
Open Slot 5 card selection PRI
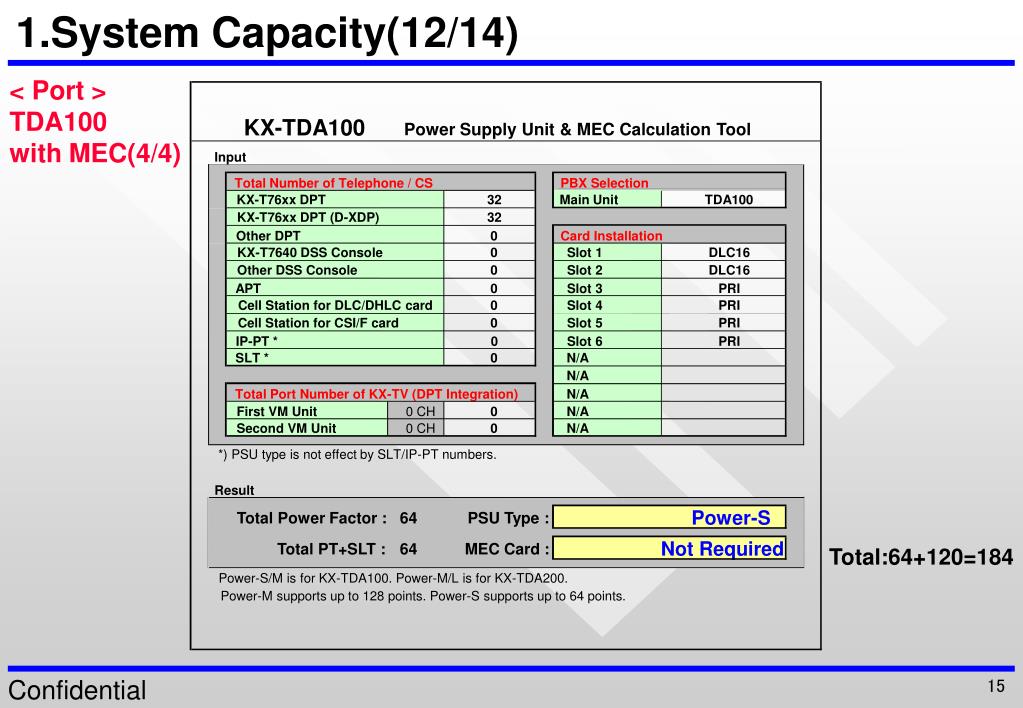point(724,323)
